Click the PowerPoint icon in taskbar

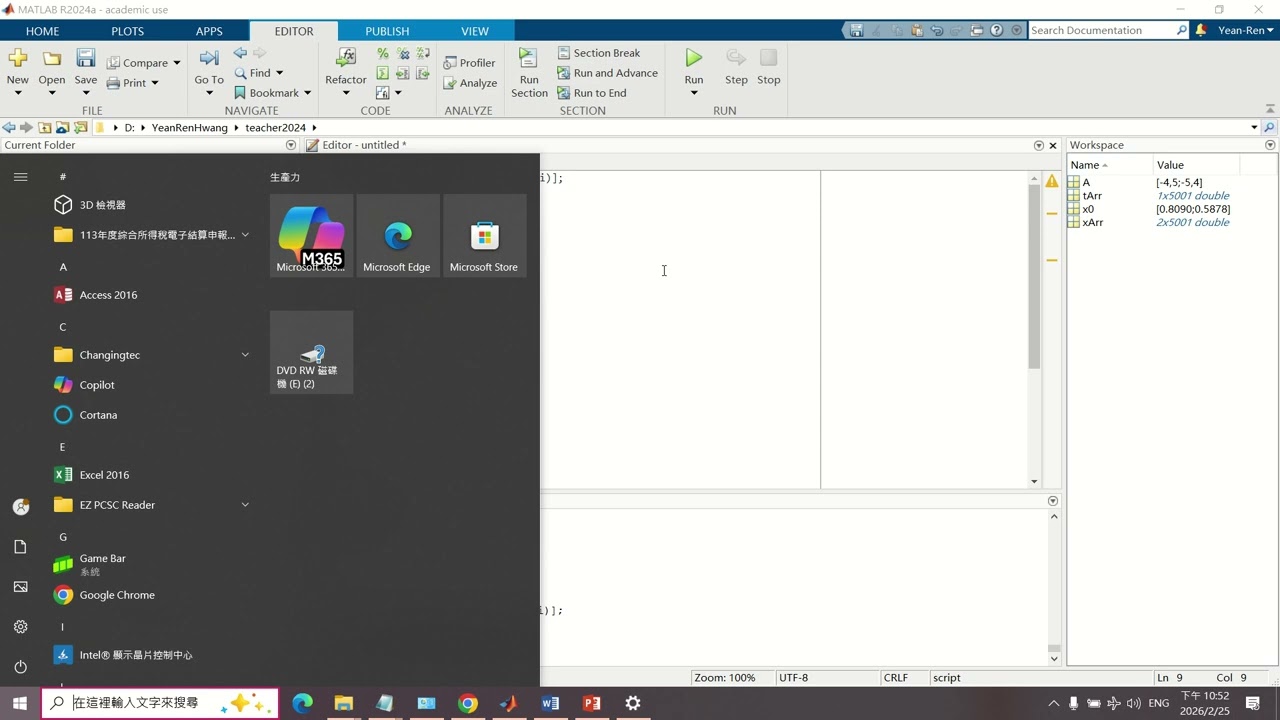(591, 703)
